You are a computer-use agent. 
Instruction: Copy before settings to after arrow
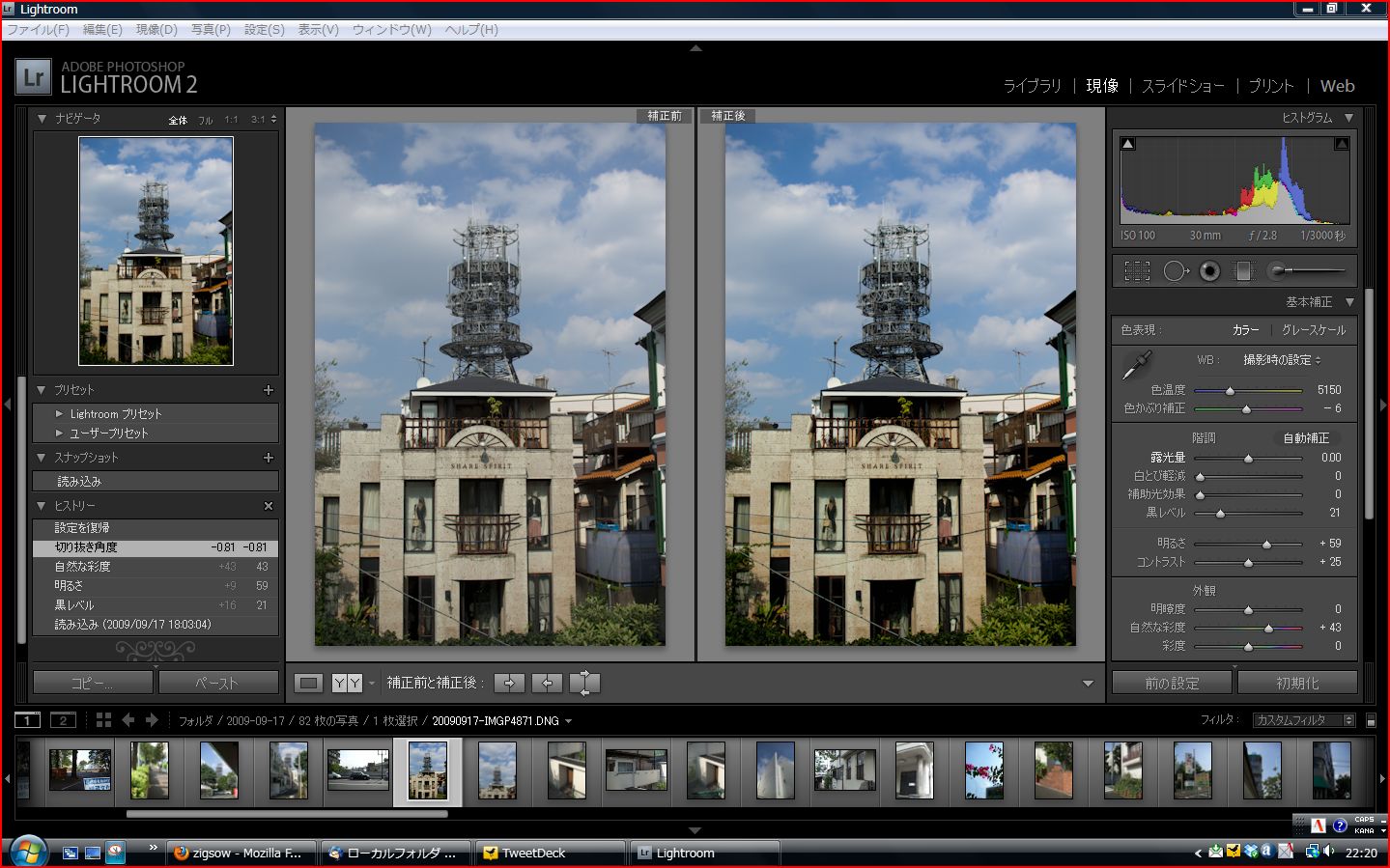pos(509,683)
